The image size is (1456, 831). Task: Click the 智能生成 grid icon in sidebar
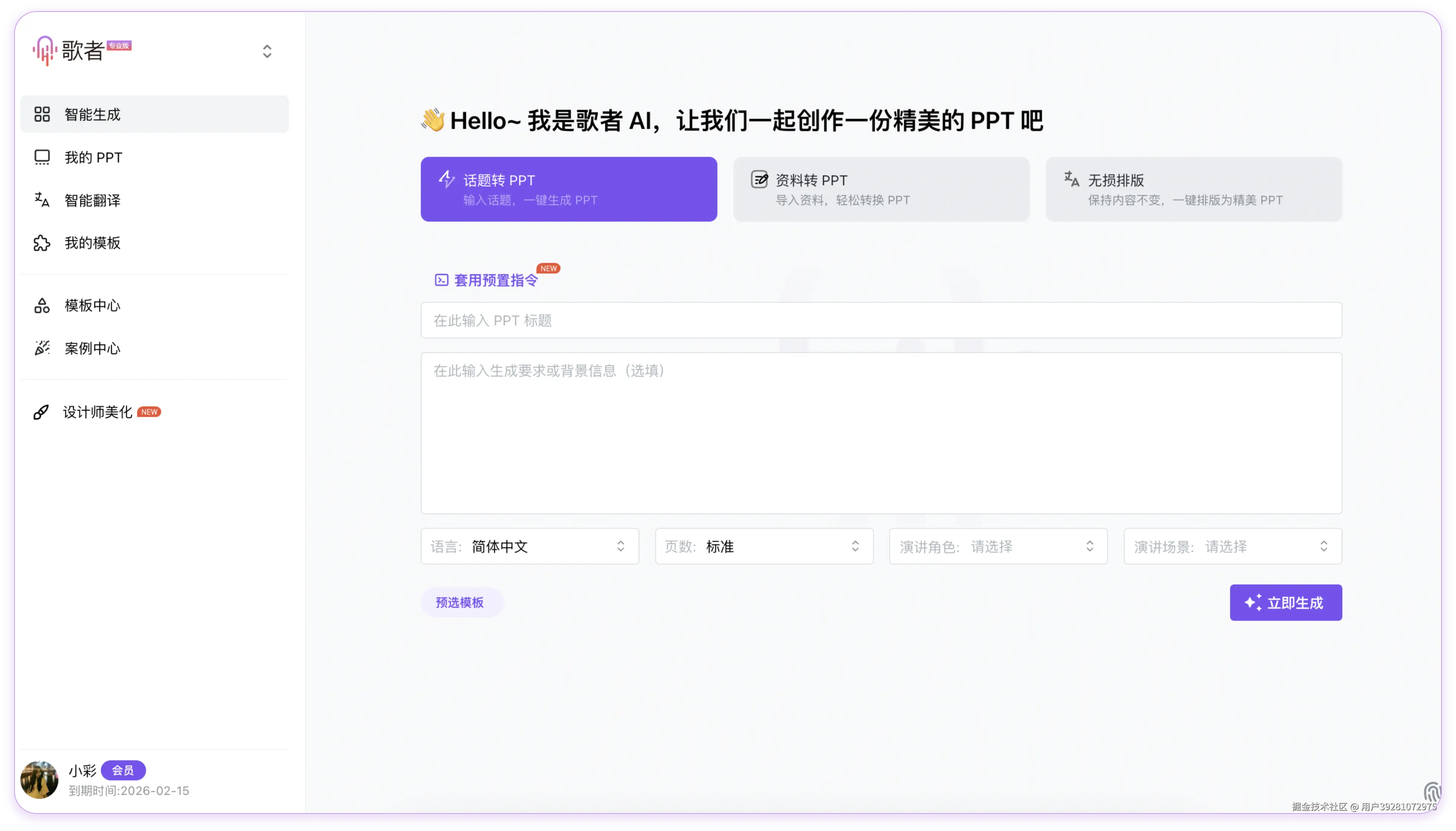[x=42, y=114]
